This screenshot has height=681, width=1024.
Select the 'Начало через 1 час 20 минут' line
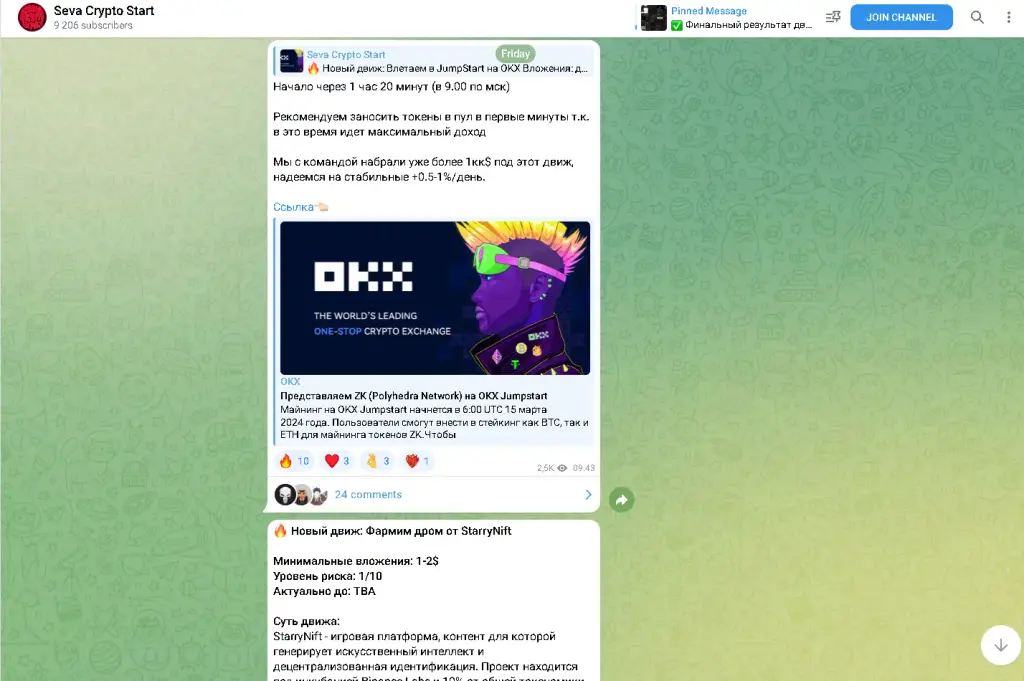click(391, 87)
